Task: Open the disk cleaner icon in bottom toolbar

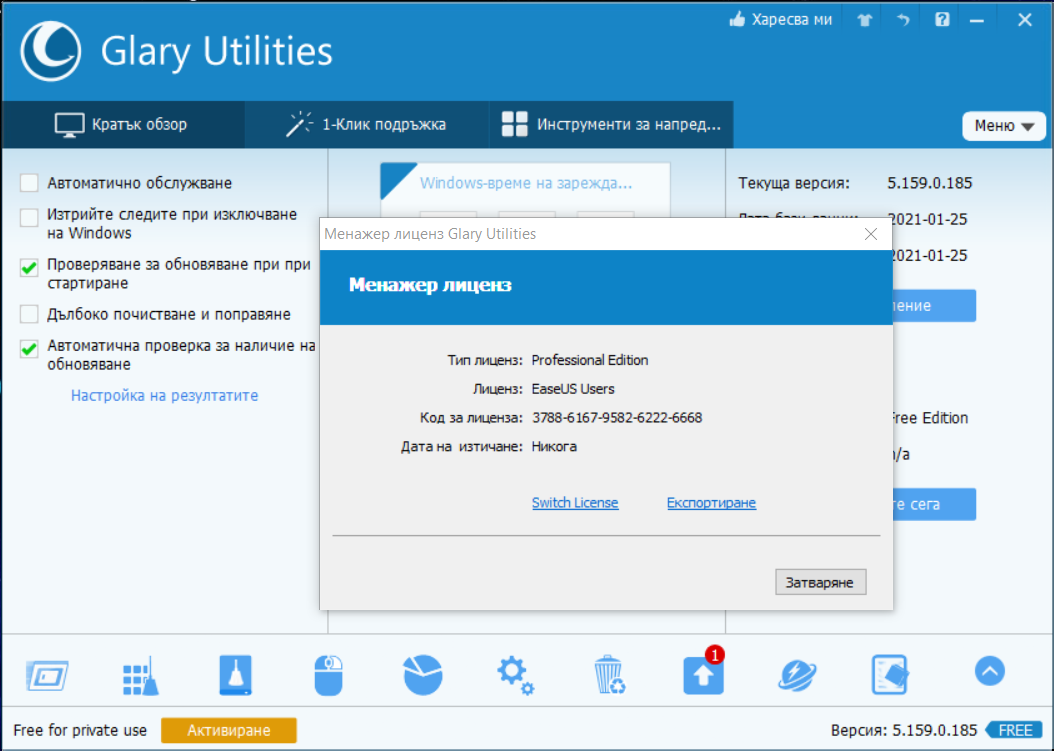Action: (x=47, y=675)
